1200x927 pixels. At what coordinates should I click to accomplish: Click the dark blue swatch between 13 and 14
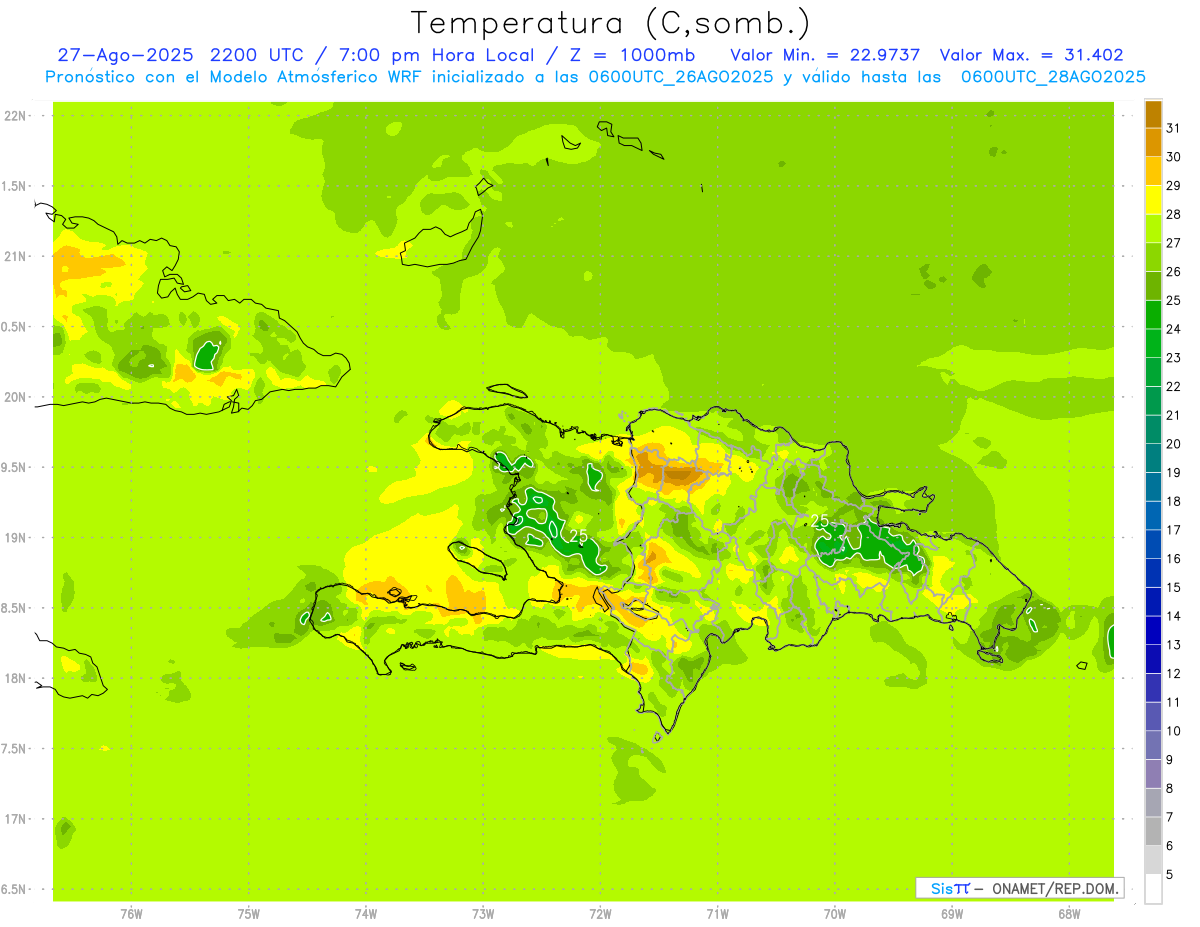[1153, 630]
